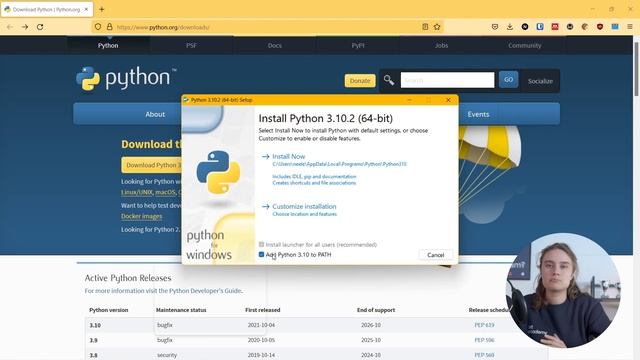Viewport: 640px width, 360px height.
Task: Click the Python logo on the website
Action: 126,78
